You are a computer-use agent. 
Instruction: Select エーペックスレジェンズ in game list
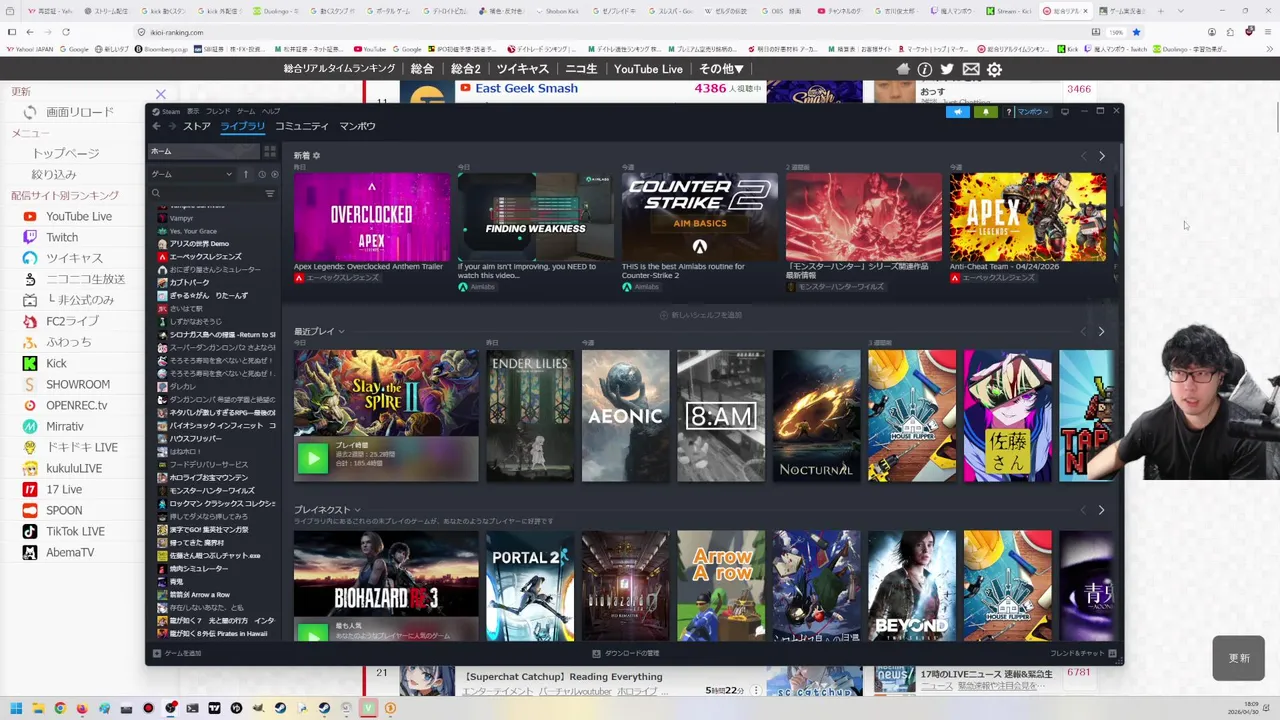pos(205,257)
